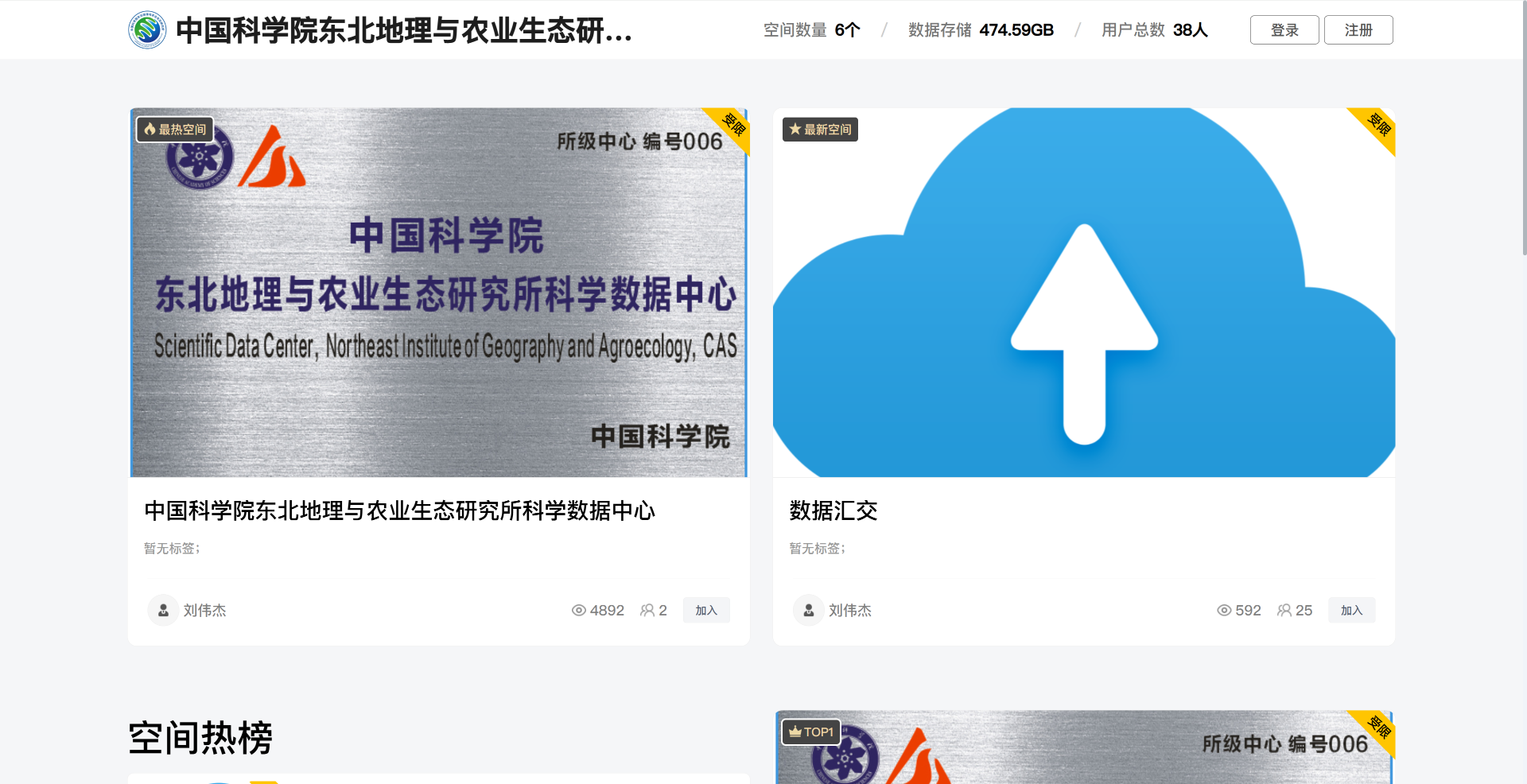This screenshot has width=1527, height=784.
Task: Click the TOP1 crown badge
Action: [811, 732]
